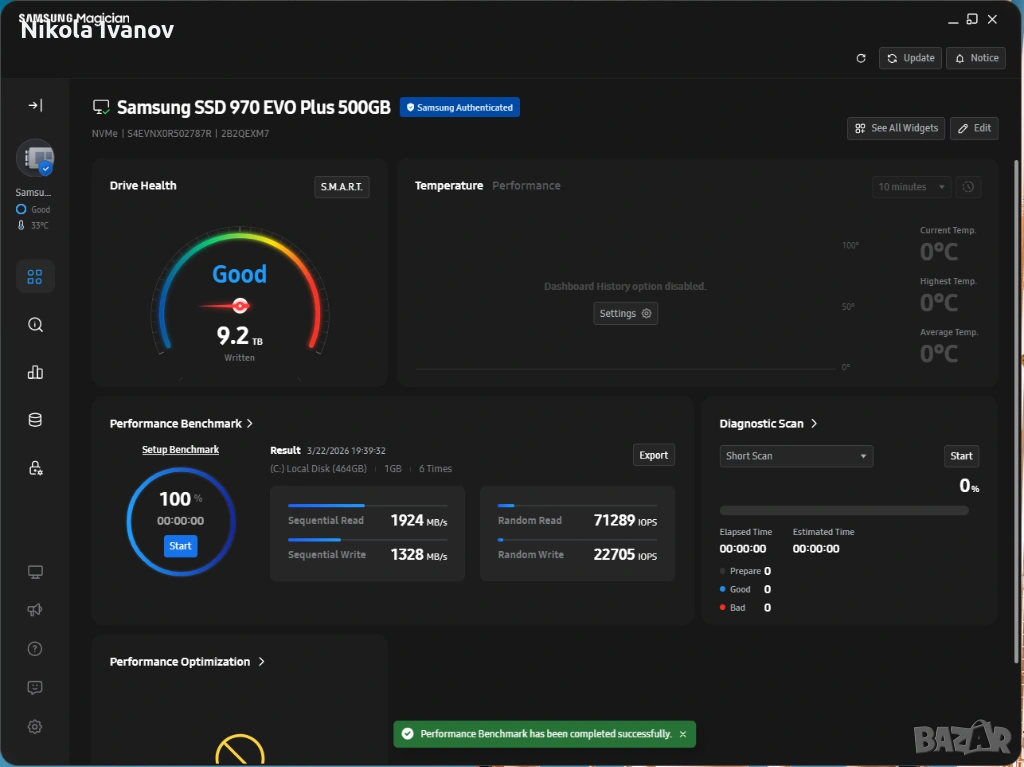Open Performance Benchmark bar chart sidebar icon
Viewport: 1024px width, 767px height.
point(35,372)
